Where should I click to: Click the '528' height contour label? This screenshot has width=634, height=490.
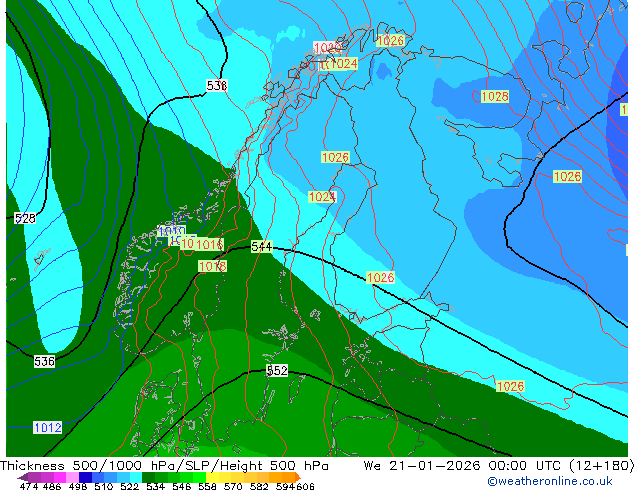pos(25,219)
